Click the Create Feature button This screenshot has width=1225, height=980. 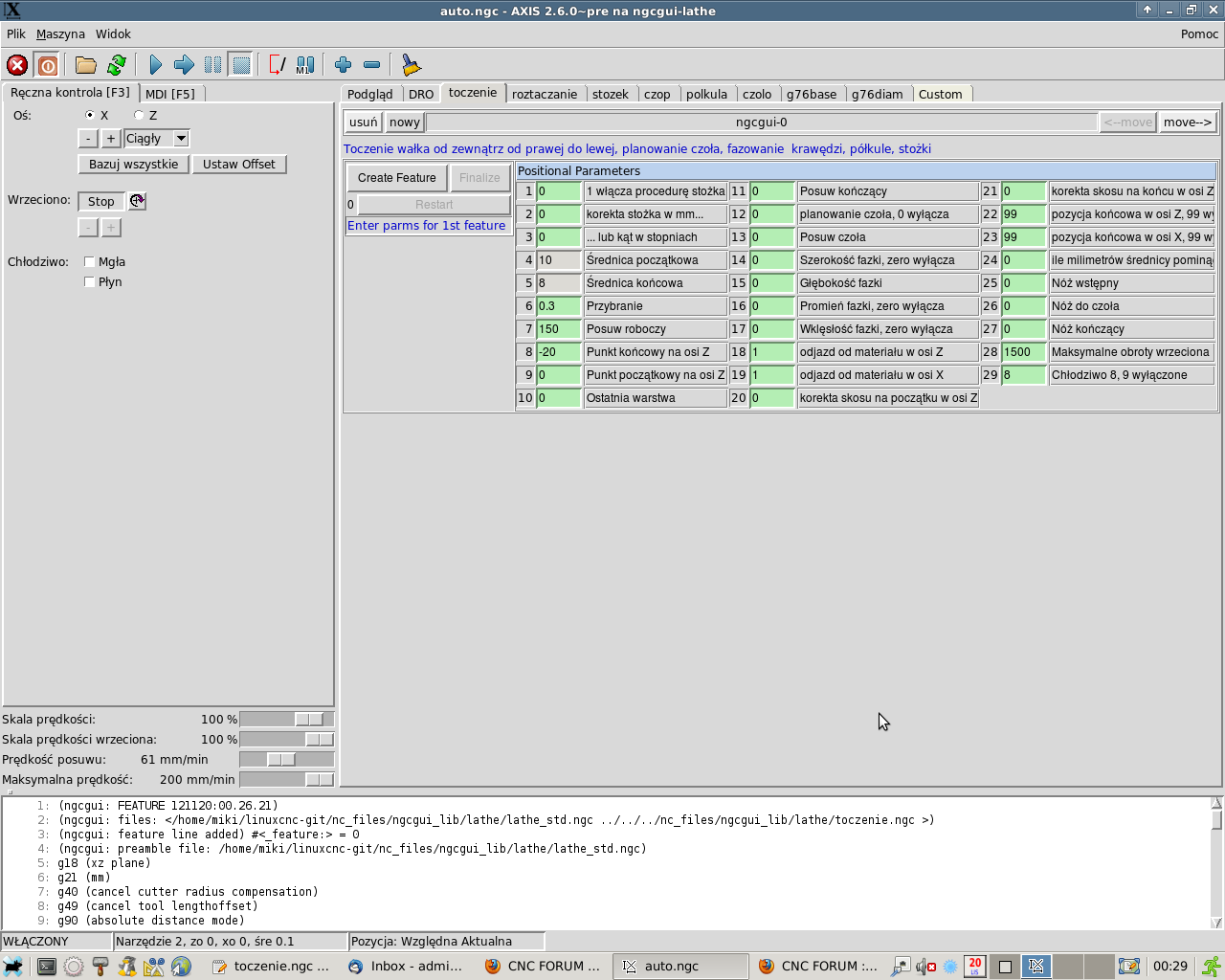pos(397,178)
